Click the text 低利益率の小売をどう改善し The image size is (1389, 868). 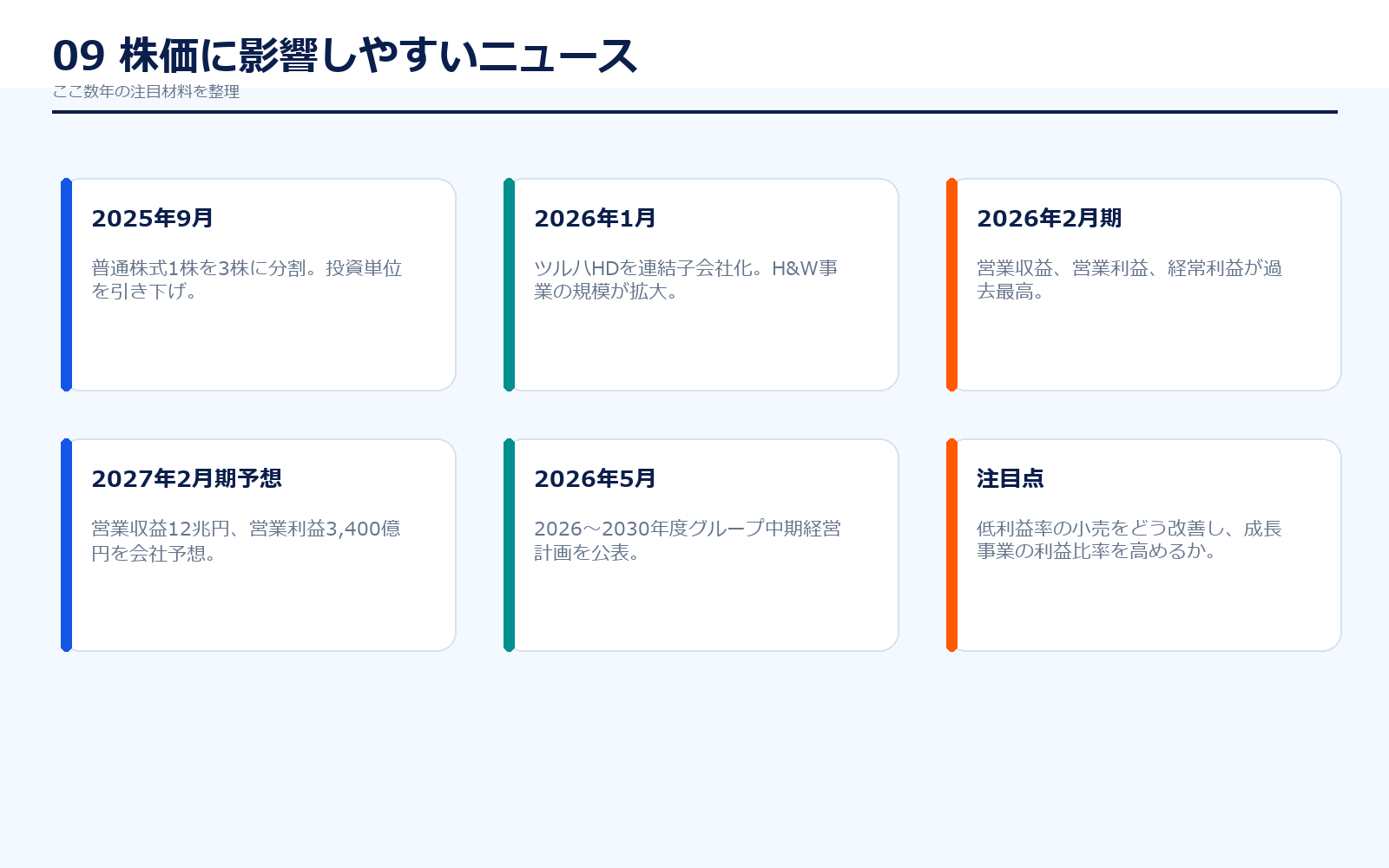(x=1100, y=529)
